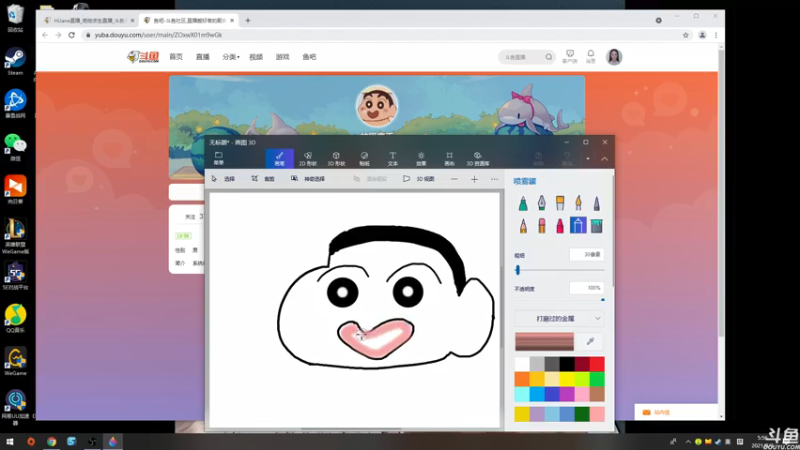Click the 神奇选择 magic select tool
The width and height of the screenshot is (800, 450).
click(308, 179)
